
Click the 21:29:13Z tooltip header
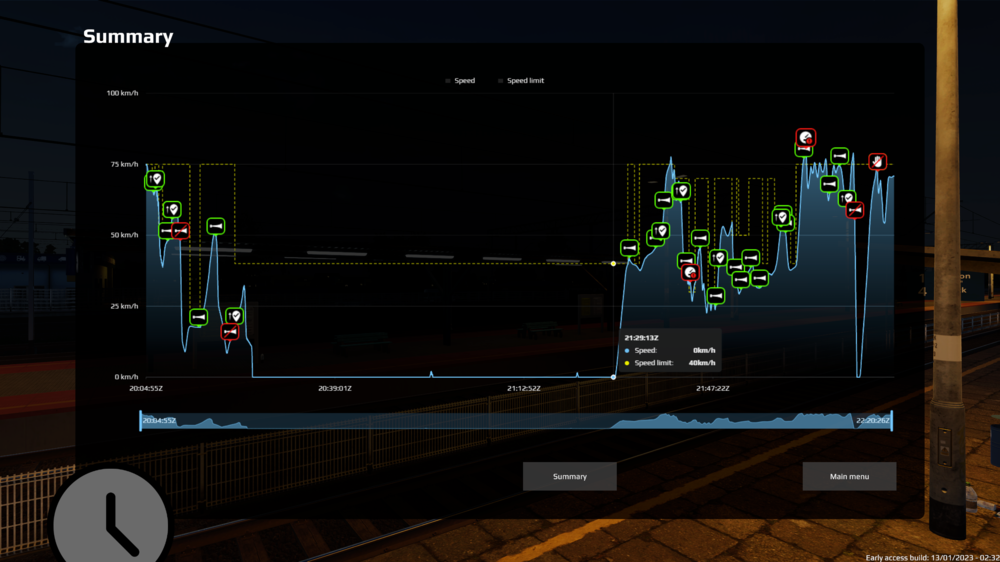pyautogui.click(x=642, y=338)
